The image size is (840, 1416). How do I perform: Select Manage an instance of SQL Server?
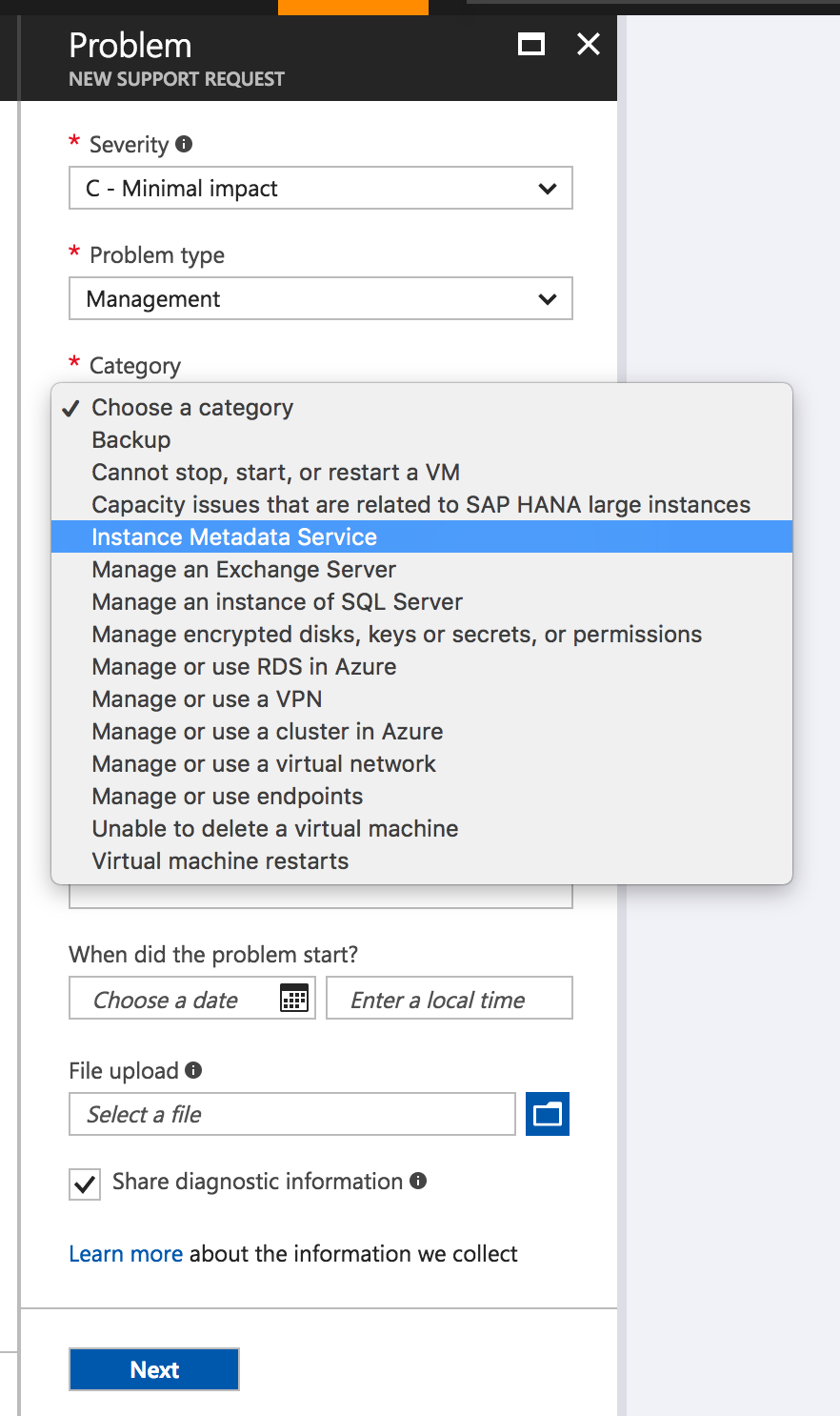(x=277, y=602)
